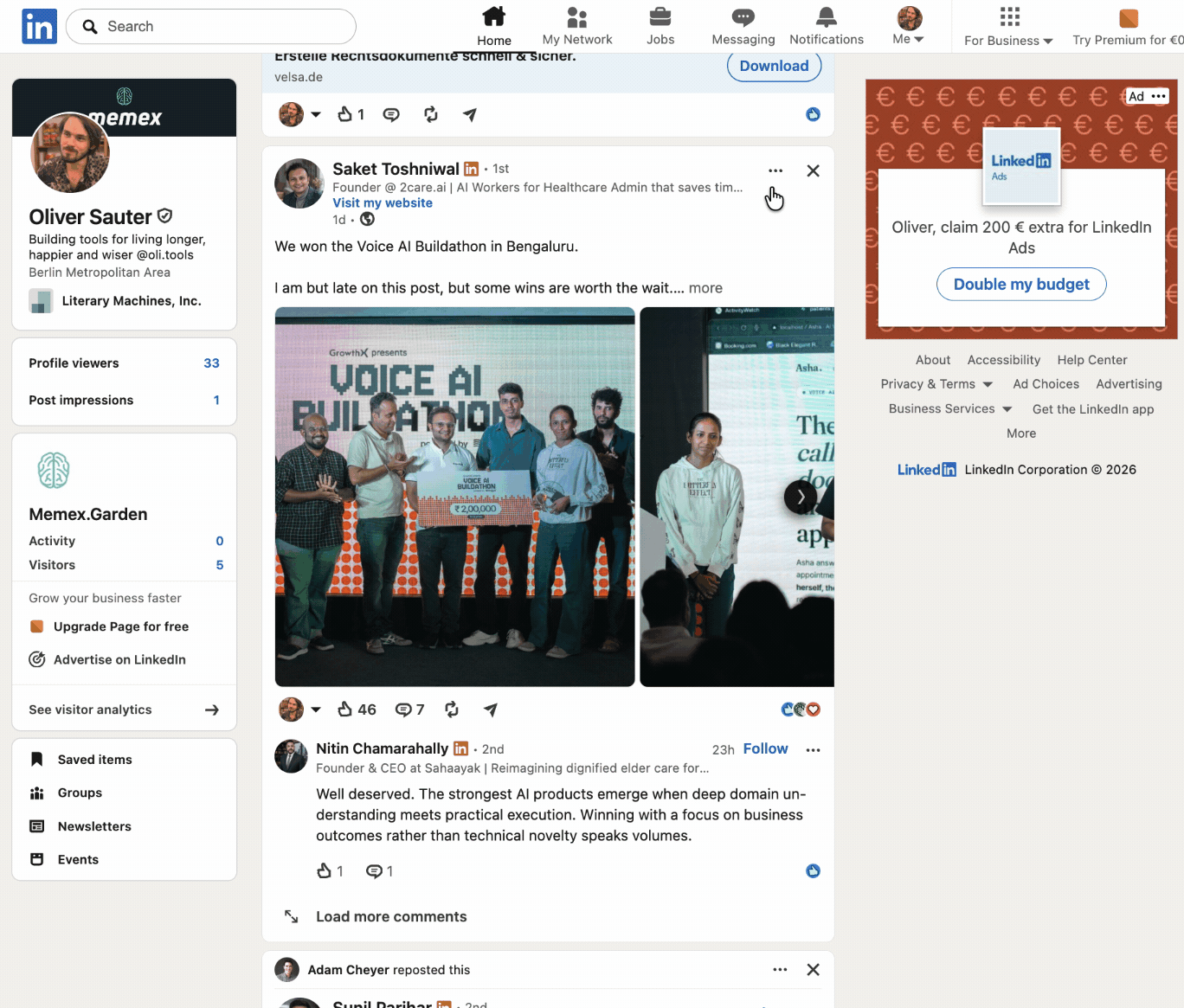Expand Business Services footer menu
Screen dimensions: 1184x1008
point(950,408)
